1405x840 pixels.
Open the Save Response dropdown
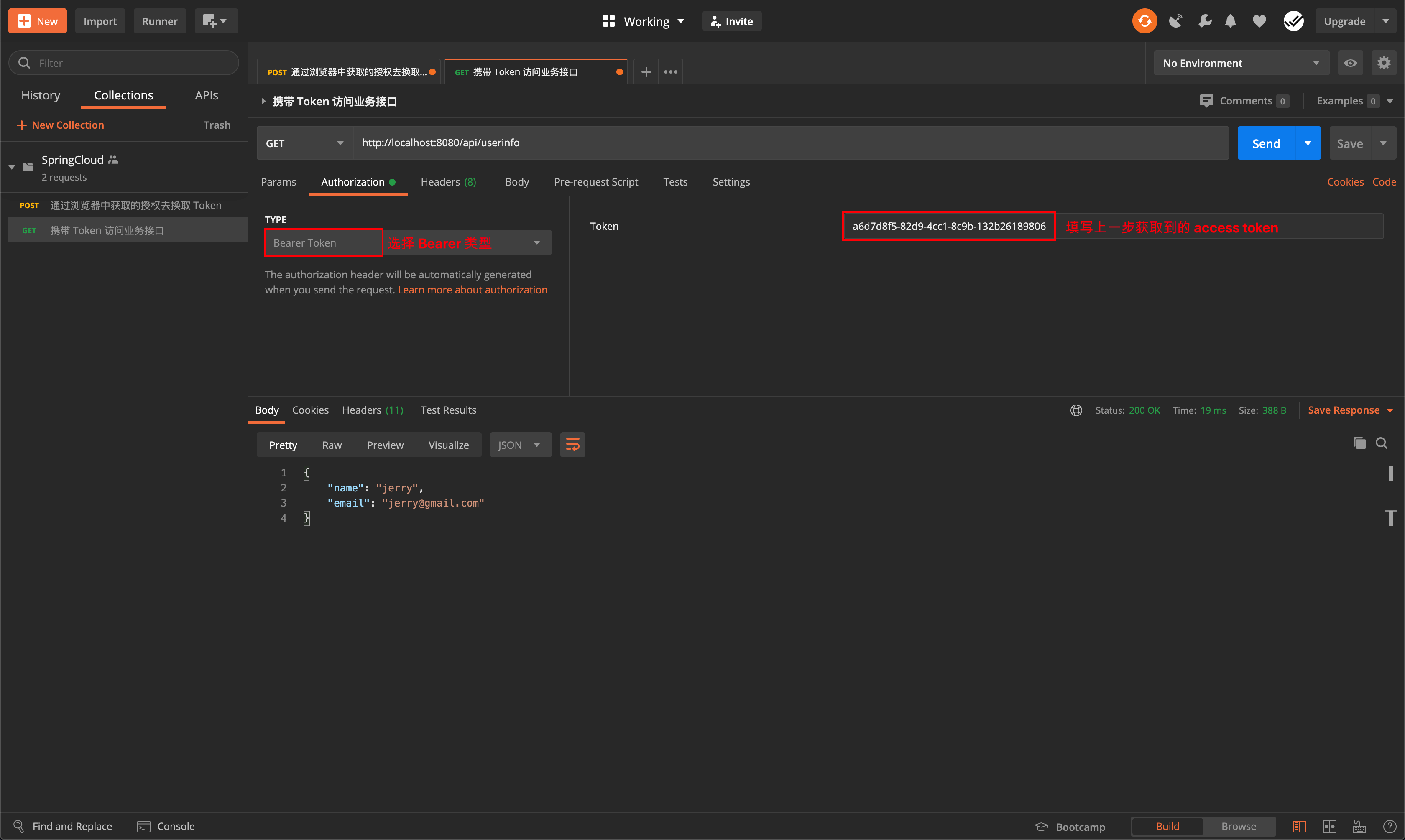[1351, 410]
